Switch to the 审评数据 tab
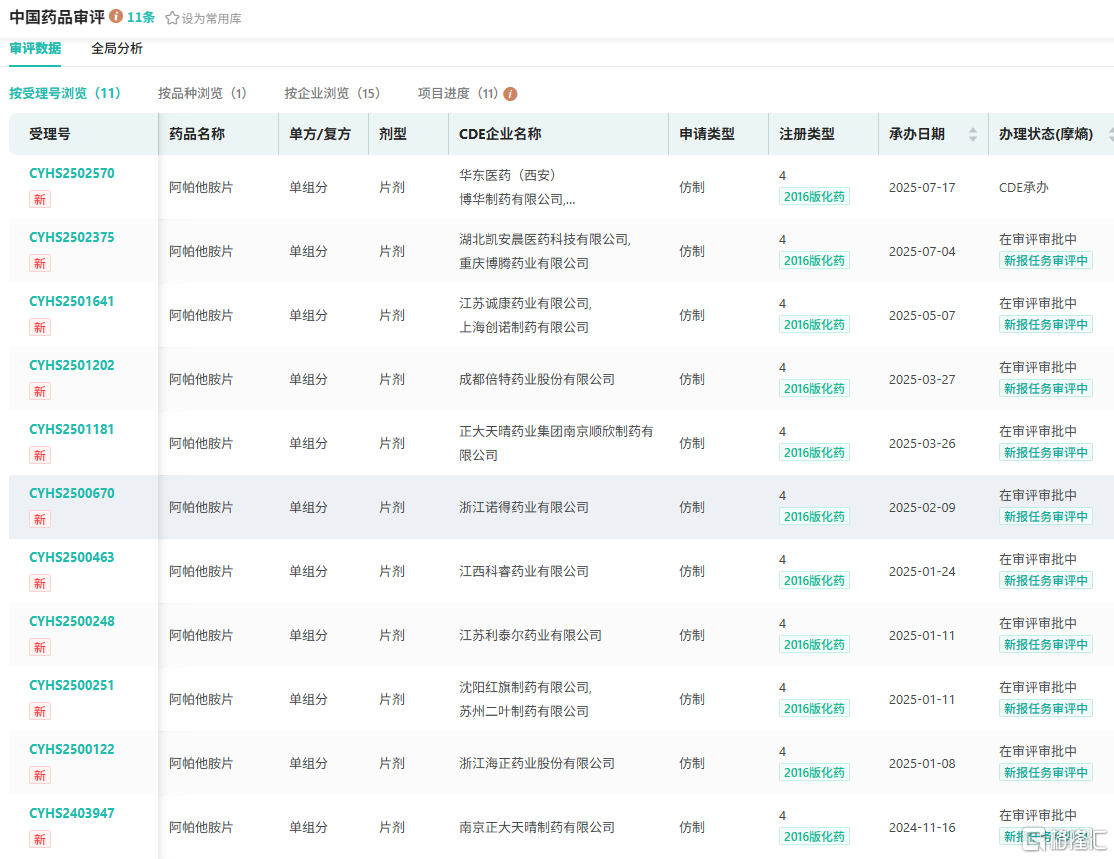This screenshot has width=1114, height=859. pyautogui.click(x=35, y=48)
